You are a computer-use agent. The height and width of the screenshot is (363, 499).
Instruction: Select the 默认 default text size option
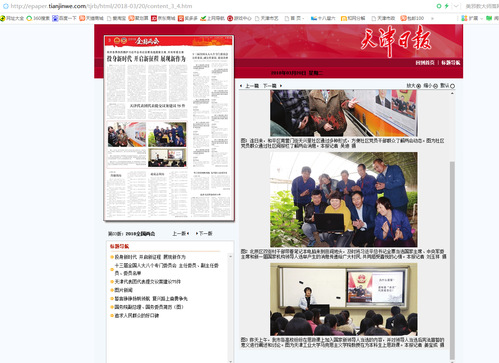[x=447, y=86]
